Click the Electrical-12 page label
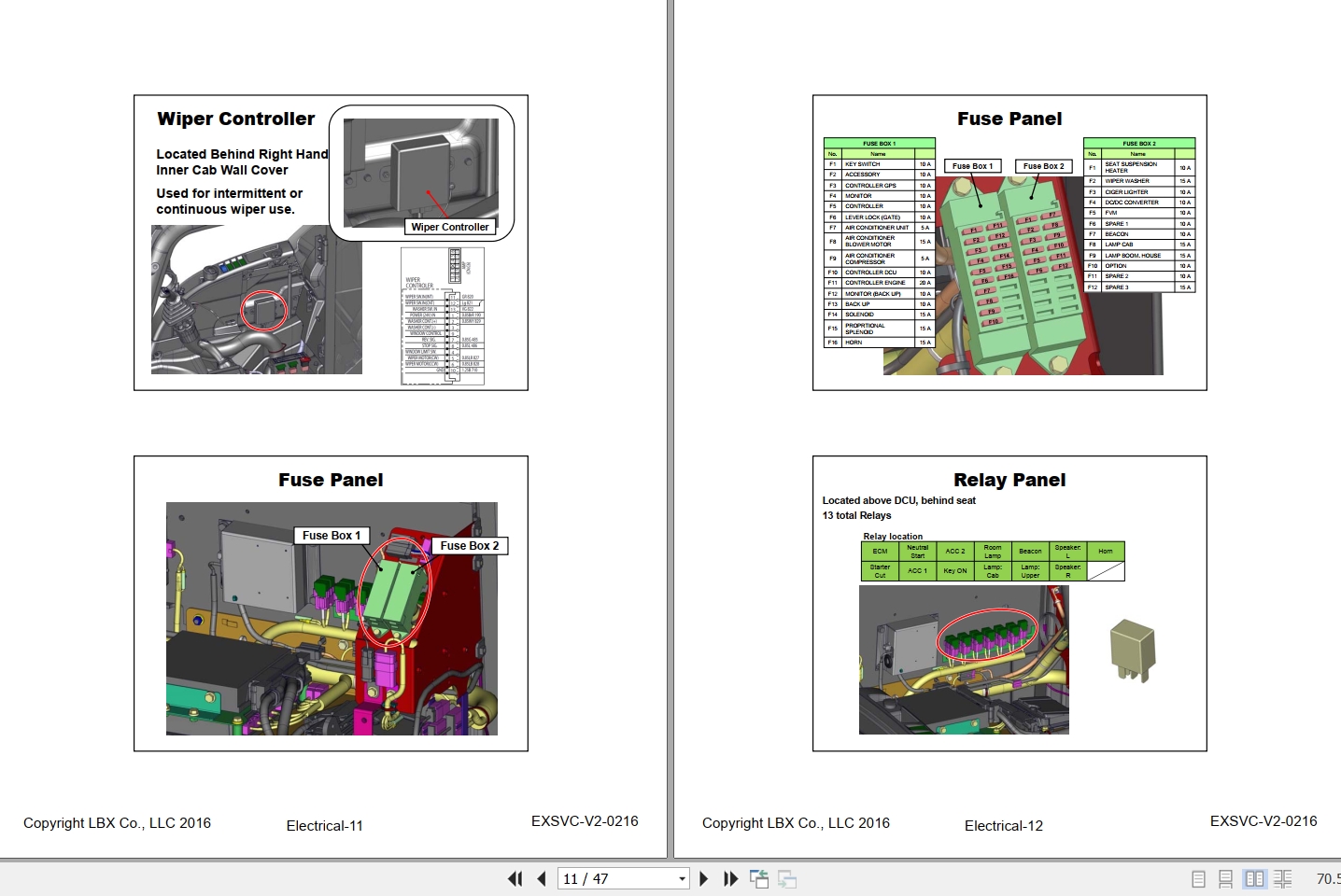This screenshot has width=1341, height=896. (1004, 826)
